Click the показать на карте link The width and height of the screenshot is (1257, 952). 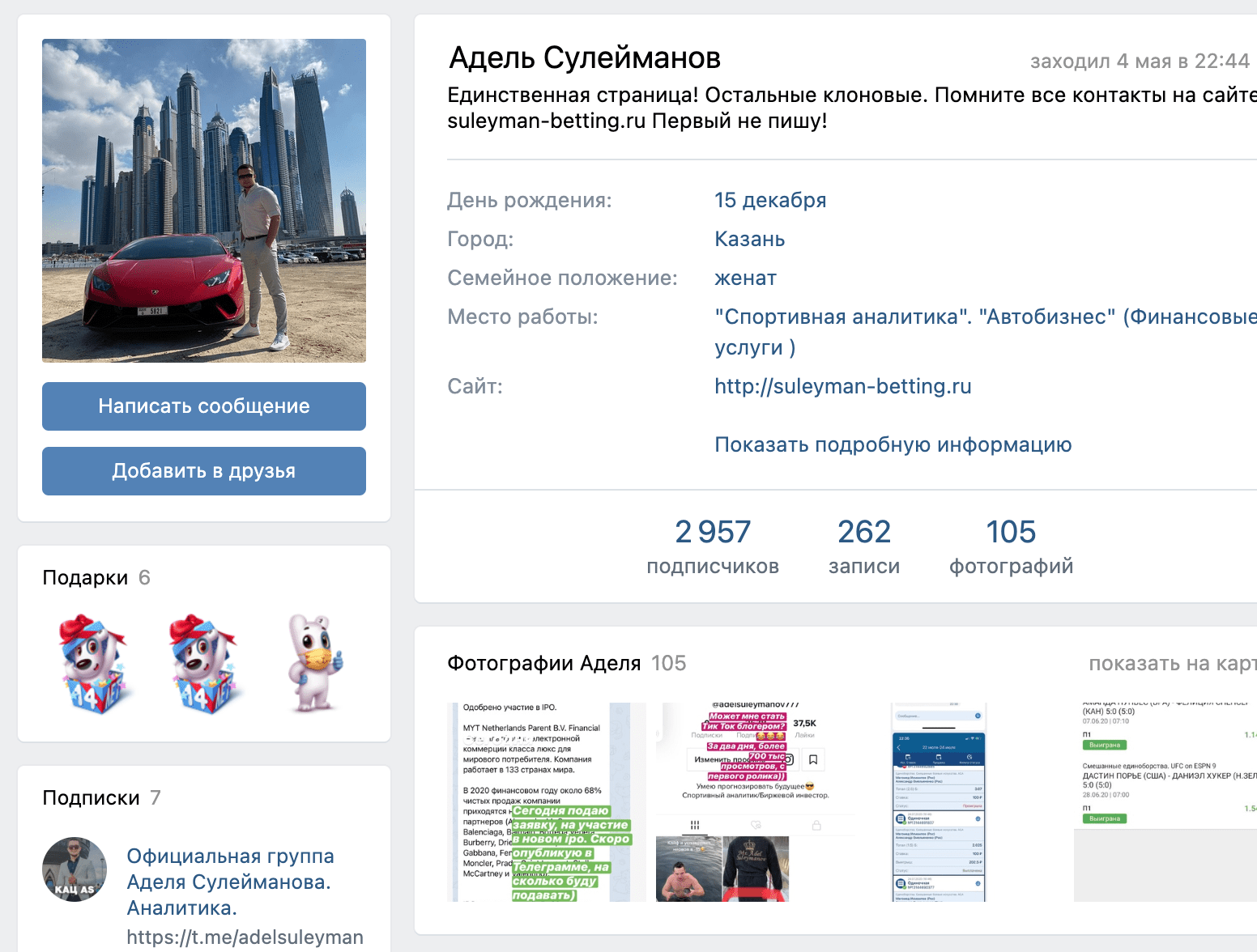1173,663
